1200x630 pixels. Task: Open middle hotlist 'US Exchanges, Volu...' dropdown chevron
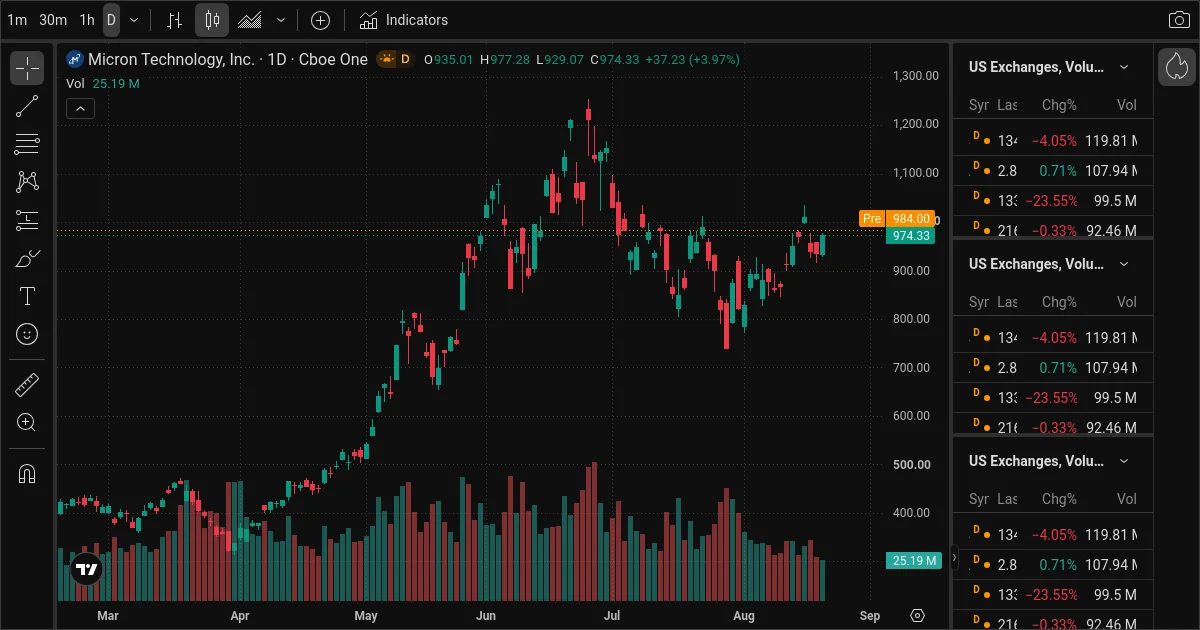click(1124, 264)
